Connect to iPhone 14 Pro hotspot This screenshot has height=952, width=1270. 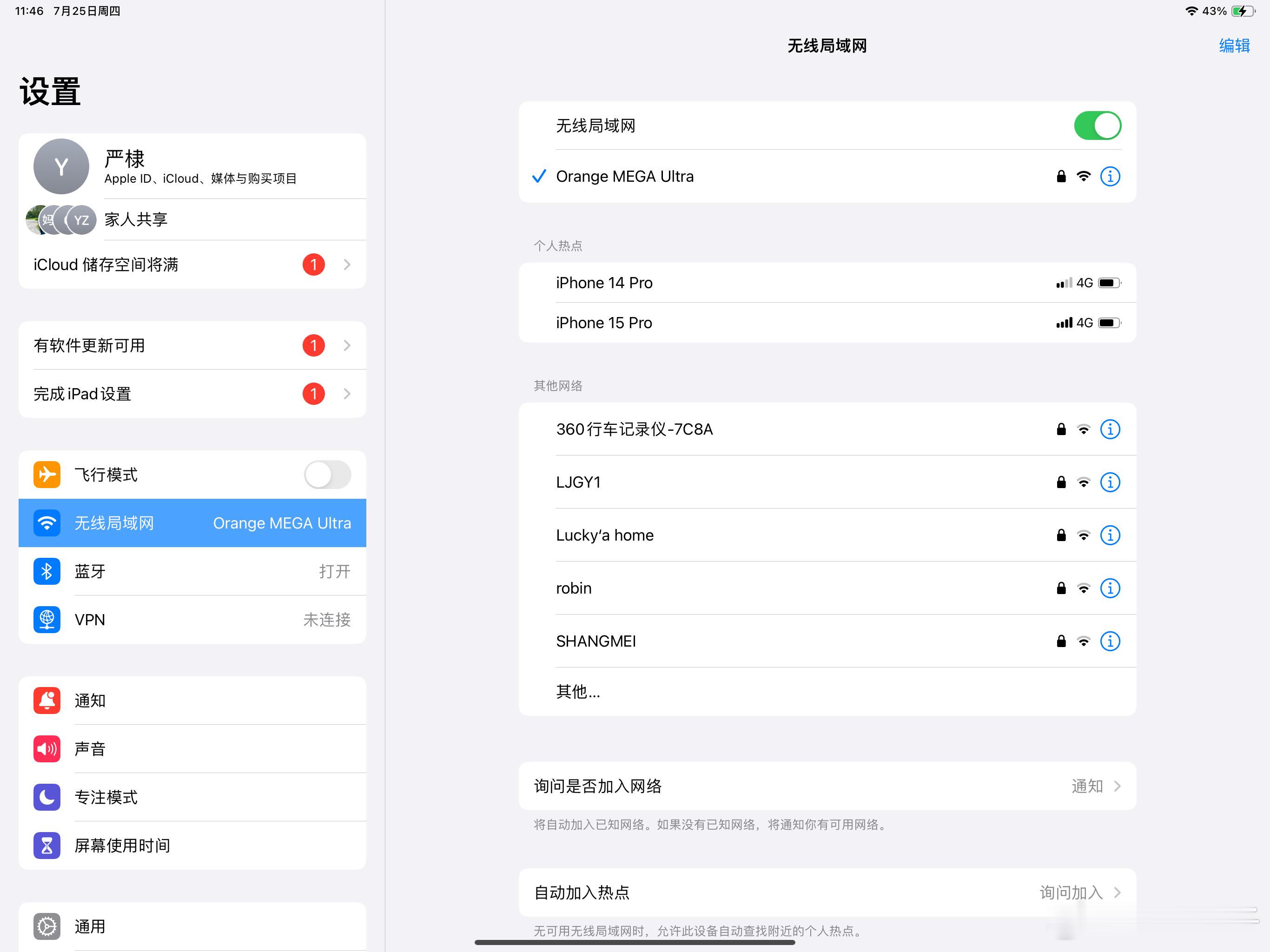coord(827,283)
